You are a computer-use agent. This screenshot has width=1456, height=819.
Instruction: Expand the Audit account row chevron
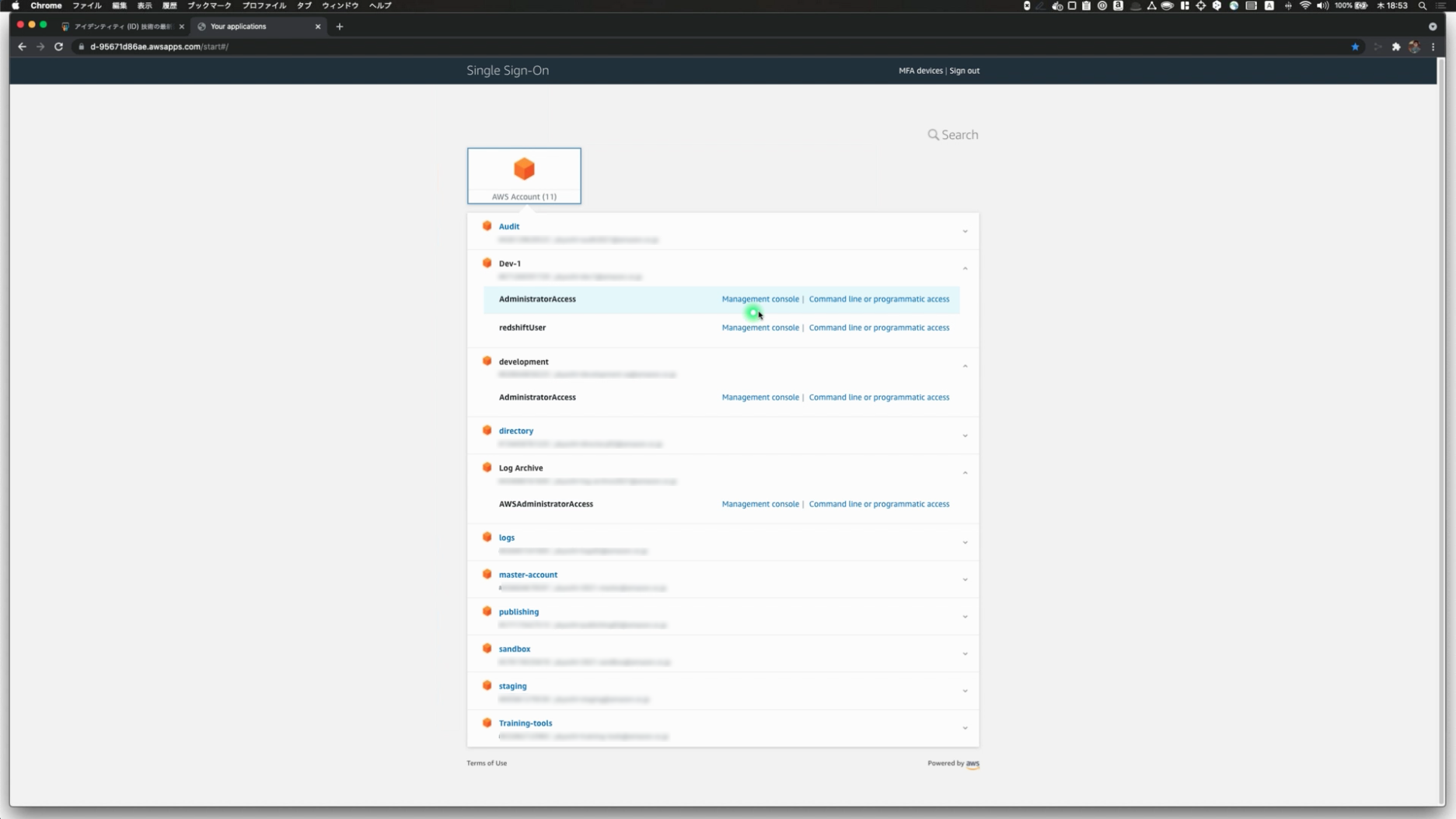click(x=965, y=232)
